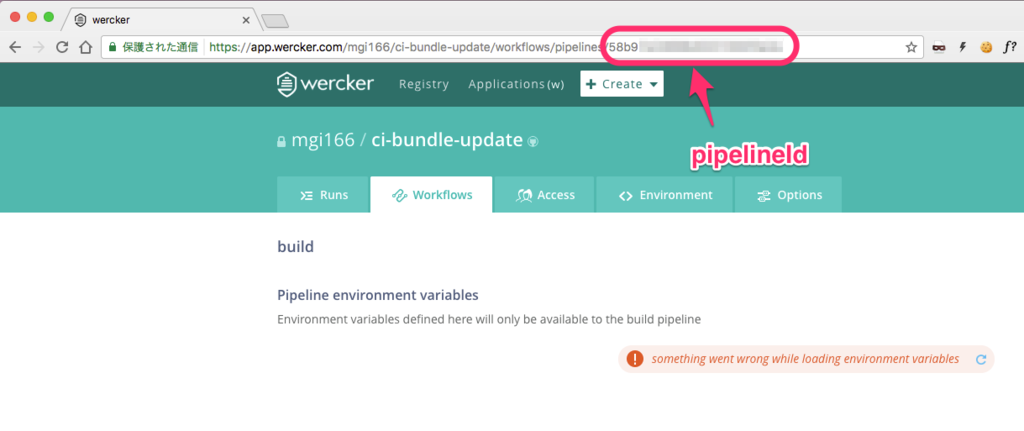
Task: Open the browser home page
Action: tap(86, 47)
